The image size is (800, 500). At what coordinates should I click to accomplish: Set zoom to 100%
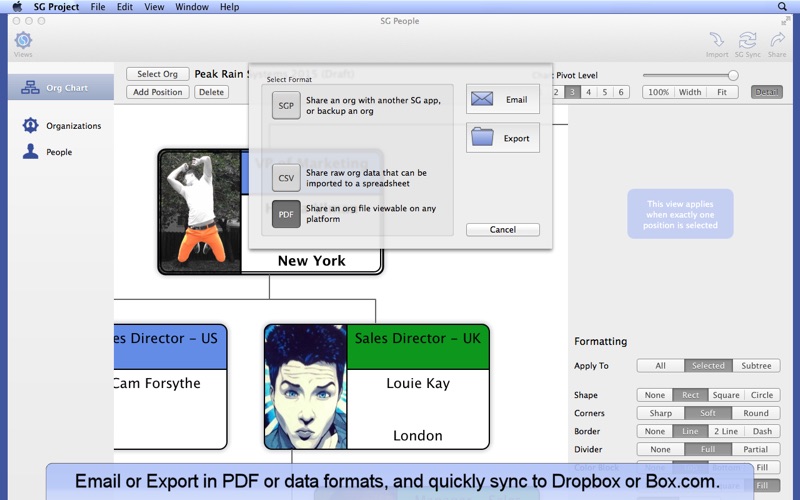[x=658, y=92]
